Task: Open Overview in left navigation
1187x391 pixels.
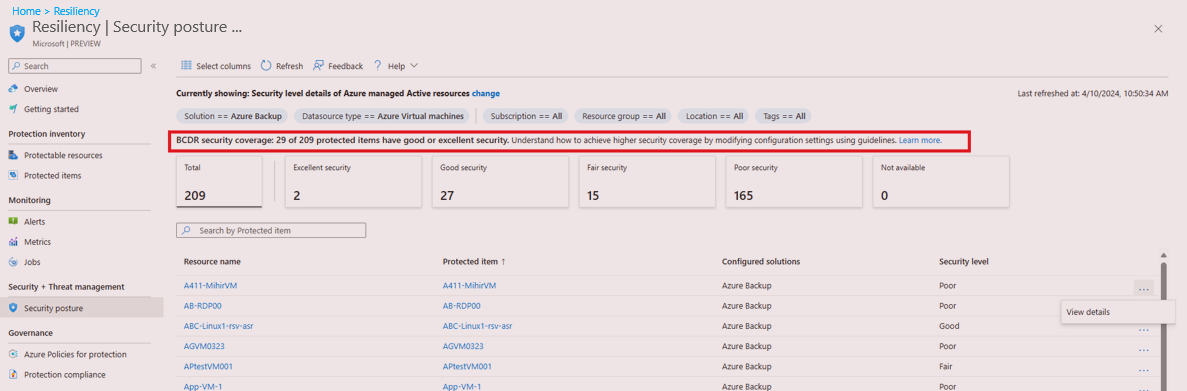Action: (41, 89)
